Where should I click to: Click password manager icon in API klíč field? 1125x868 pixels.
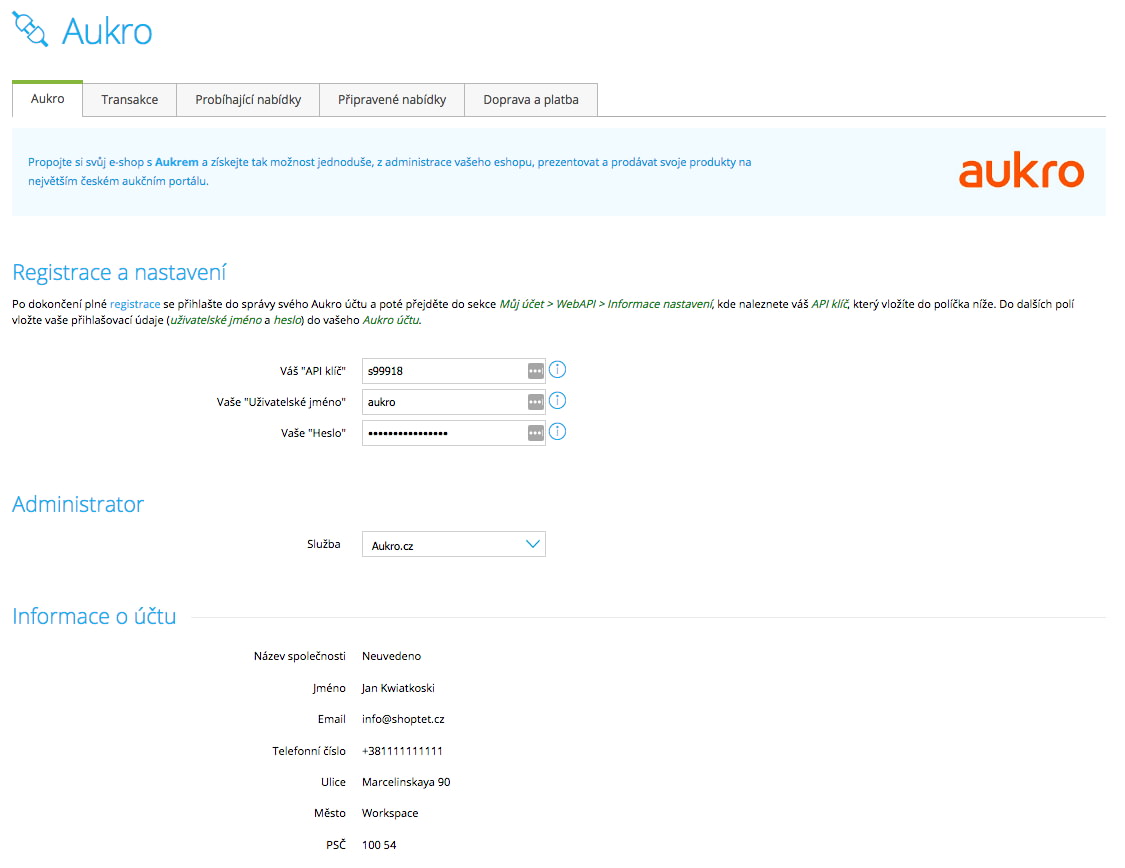point(535,371)
